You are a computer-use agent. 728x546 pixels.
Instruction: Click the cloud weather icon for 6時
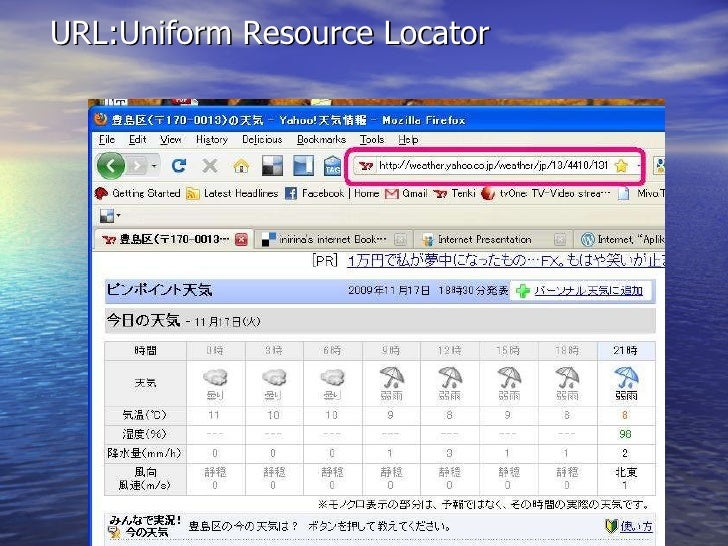coord(332,377)
